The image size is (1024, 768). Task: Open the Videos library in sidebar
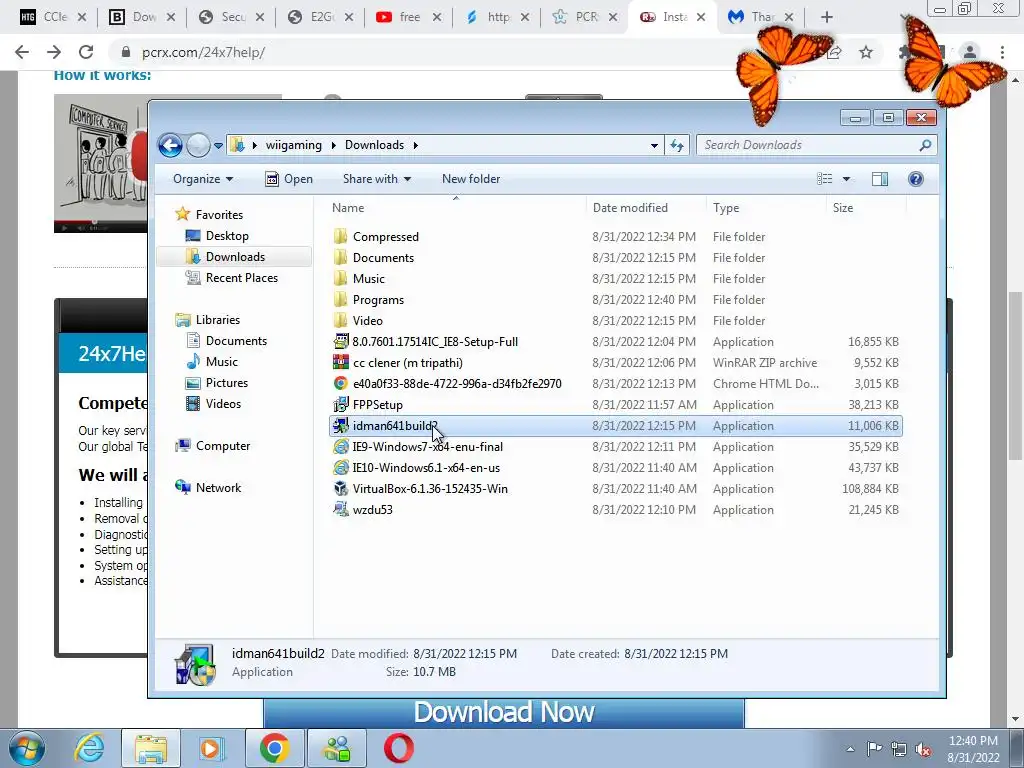point(223,404)
